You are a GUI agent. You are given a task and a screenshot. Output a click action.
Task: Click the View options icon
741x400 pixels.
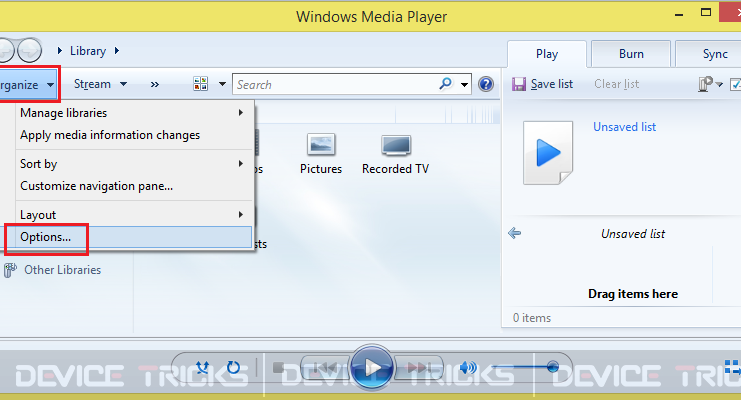200,84
